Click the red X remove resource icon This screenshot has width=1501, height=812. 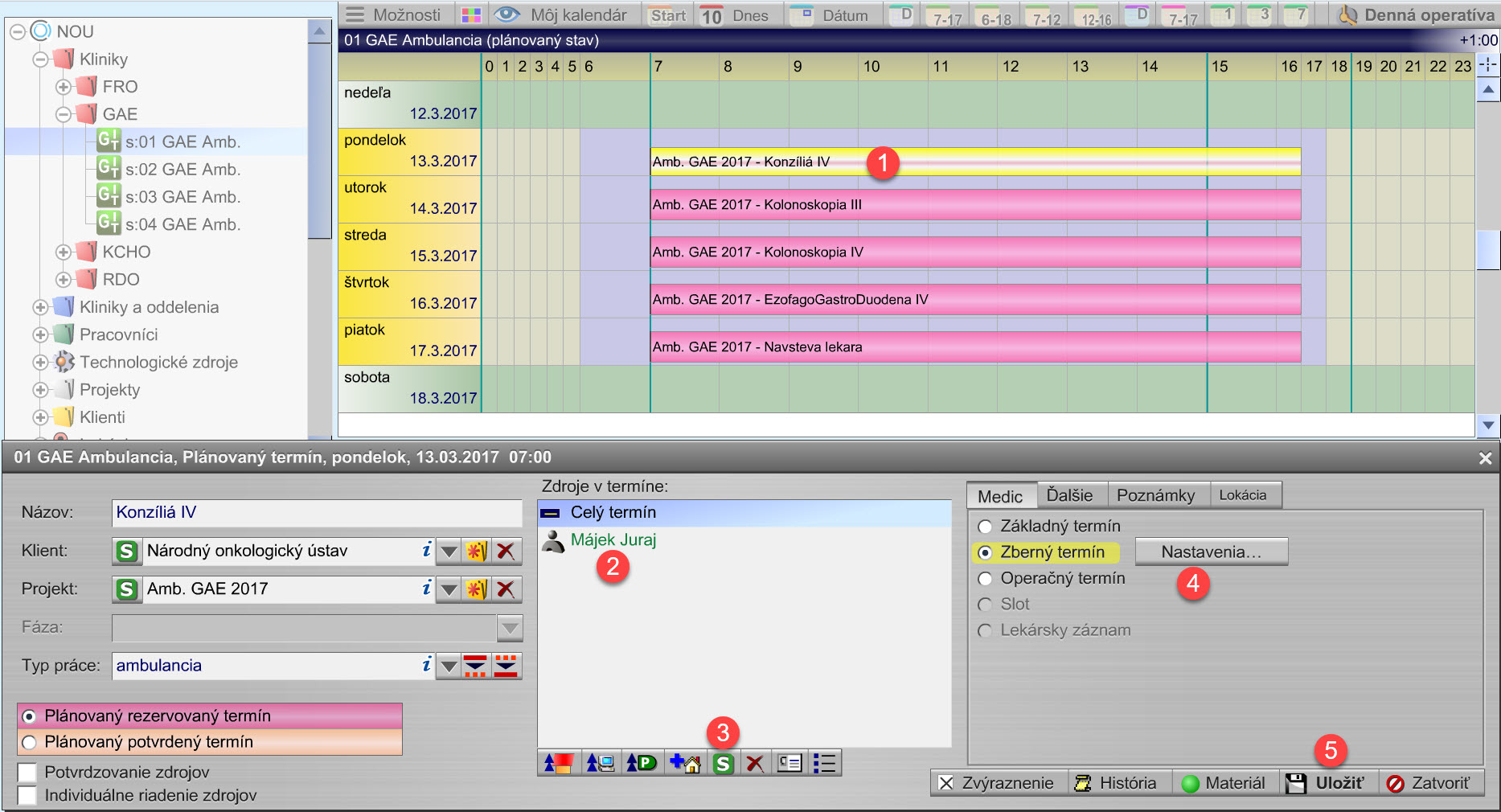pos(755,763)
